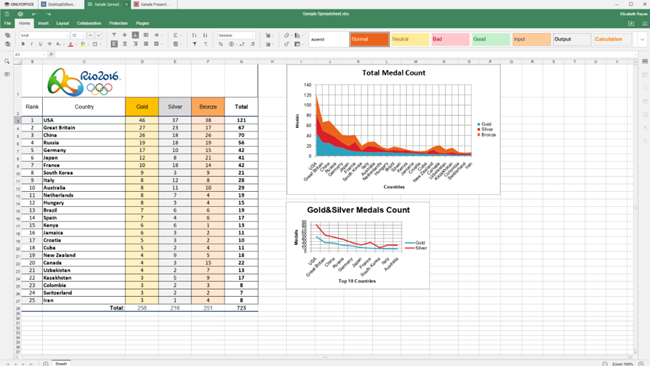Click the Save icon in the header
This screenshot has width=650, height=366.
tap(7, 14)
